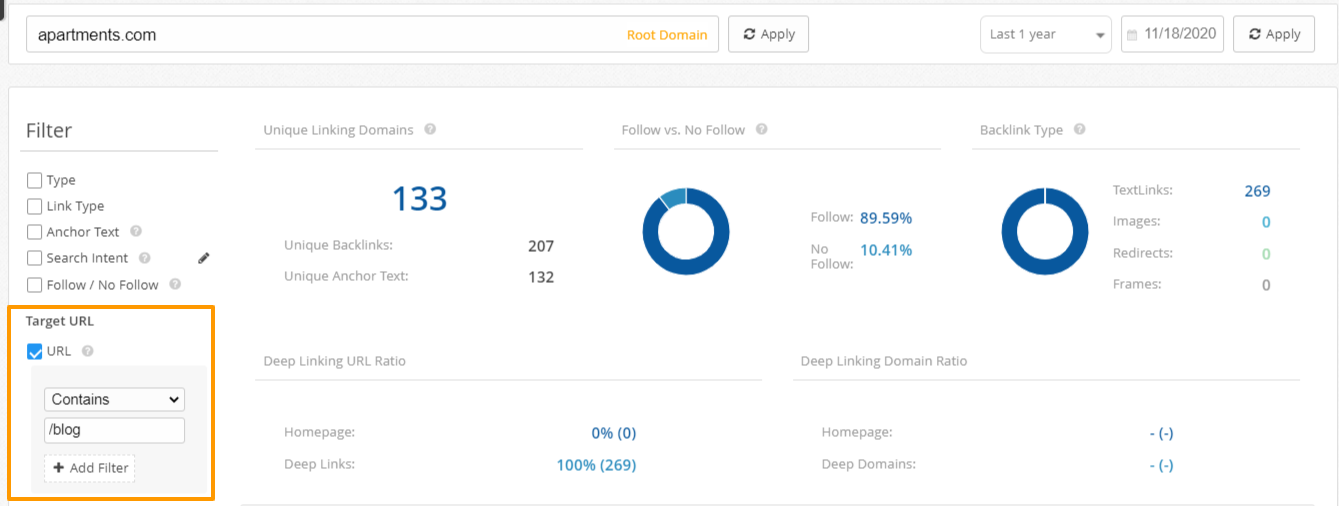This screenshot has width=1339, height=506.
Task: Click Unique Backlinks value 207
Action: tap(541, 246)
